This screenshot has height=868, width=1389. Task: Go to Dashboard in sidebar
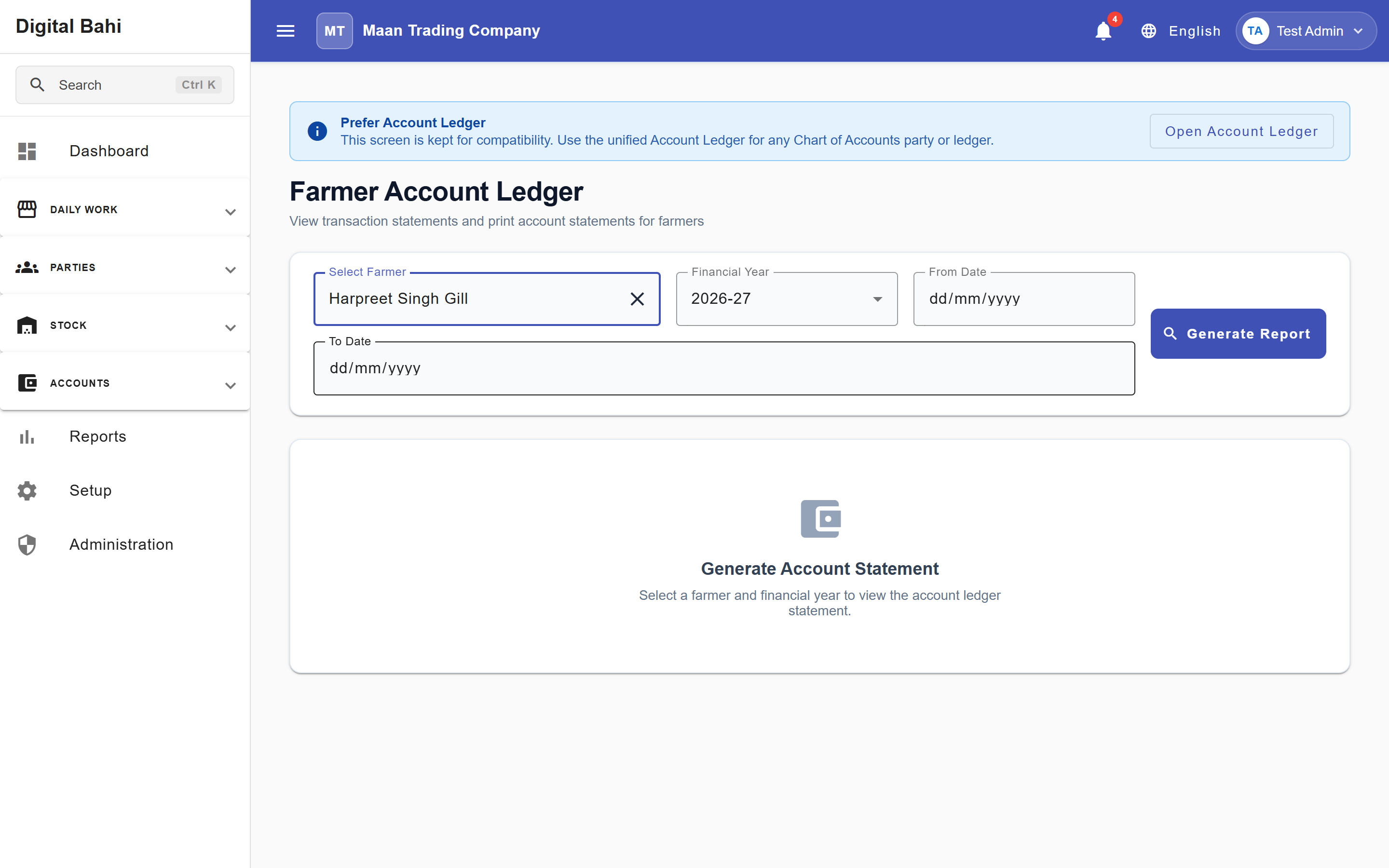125,151
